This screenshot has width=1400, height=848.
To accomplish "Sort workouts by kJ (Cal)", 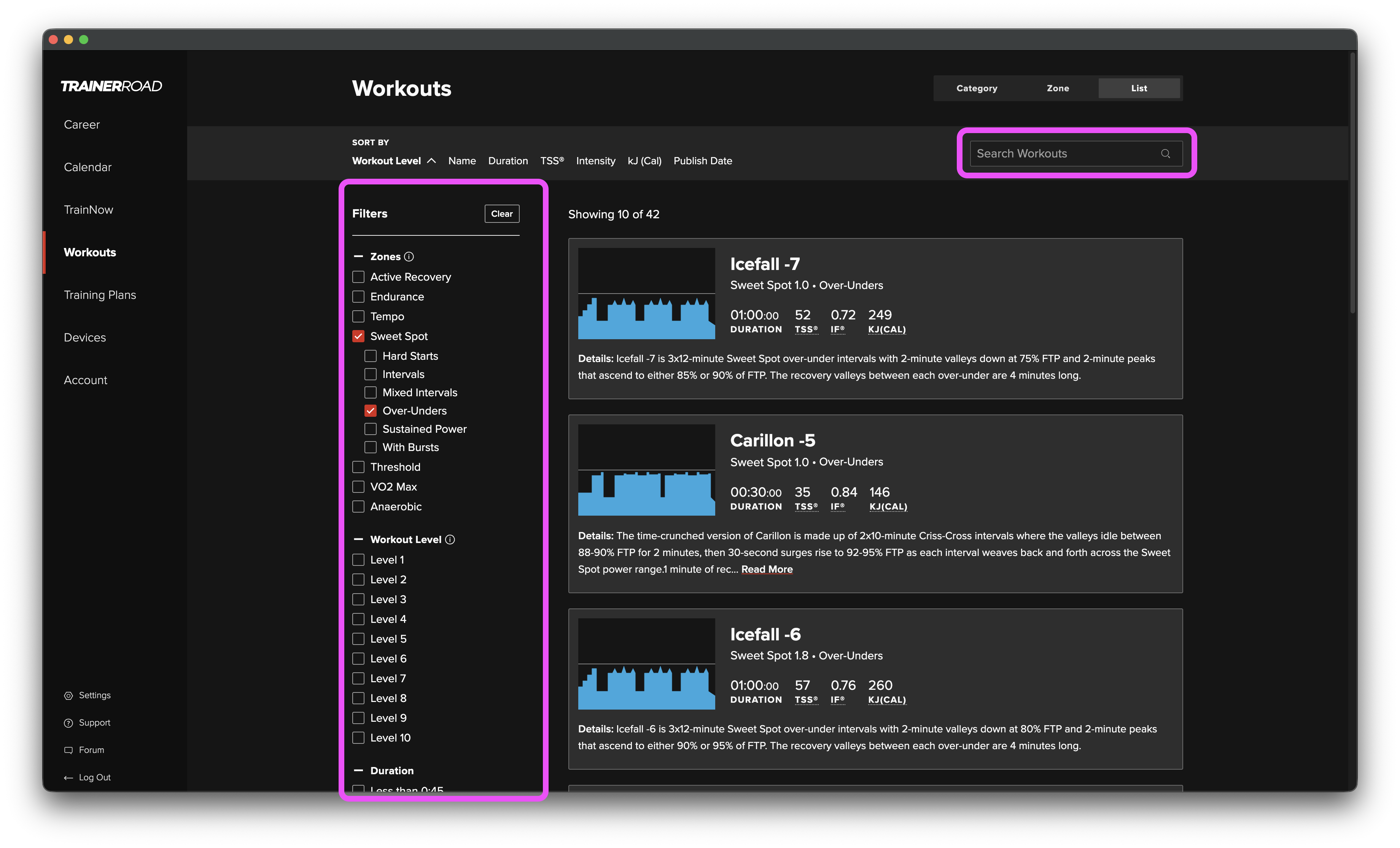I will [644, 161].
